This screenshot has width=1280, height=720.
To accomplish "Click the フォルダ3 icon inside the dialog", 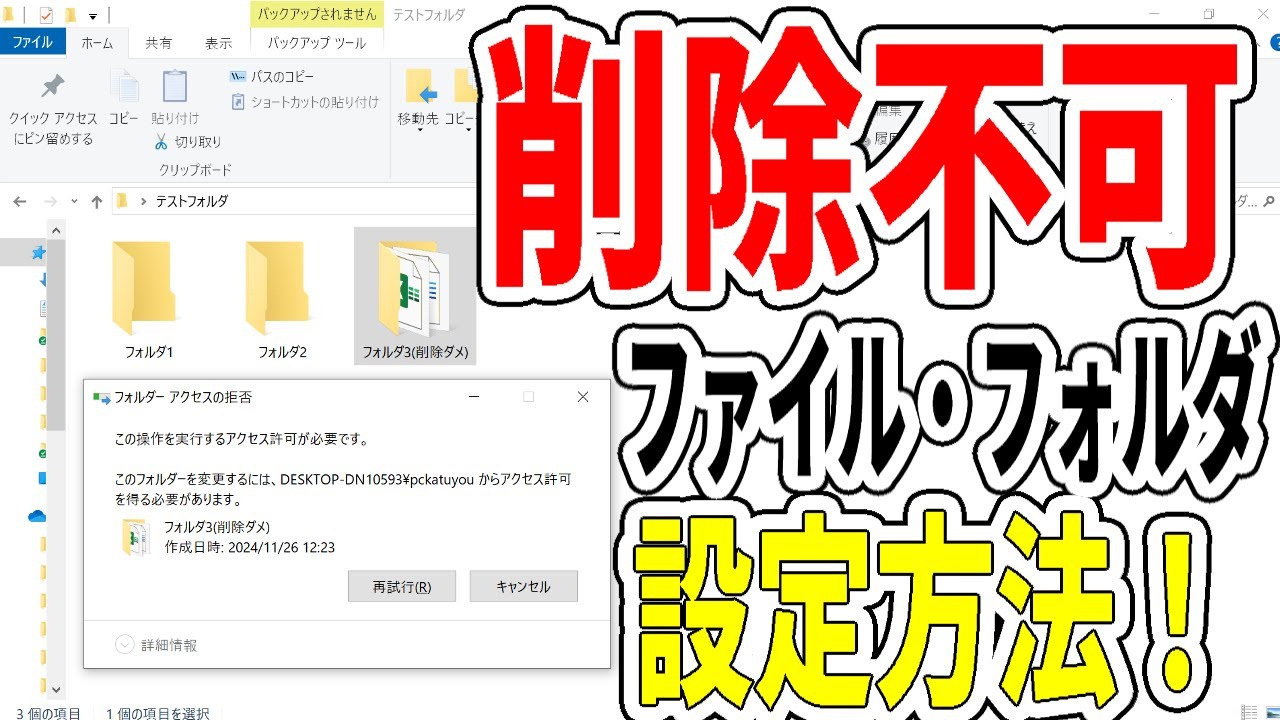I will coord(135,537).
